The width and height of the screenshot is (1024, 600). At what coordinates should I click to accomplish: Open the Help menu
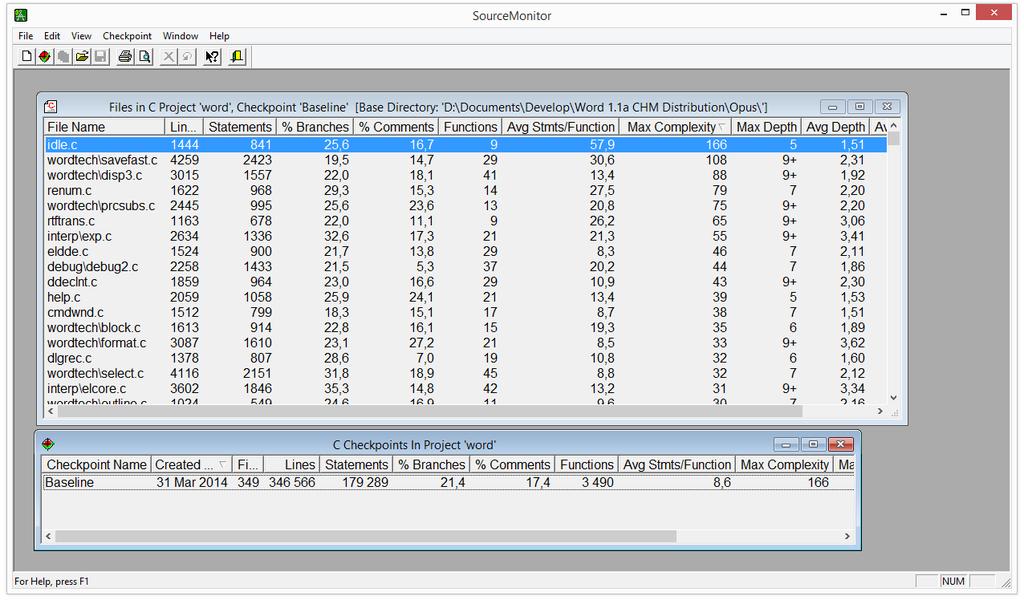click(x=219, y=36)
